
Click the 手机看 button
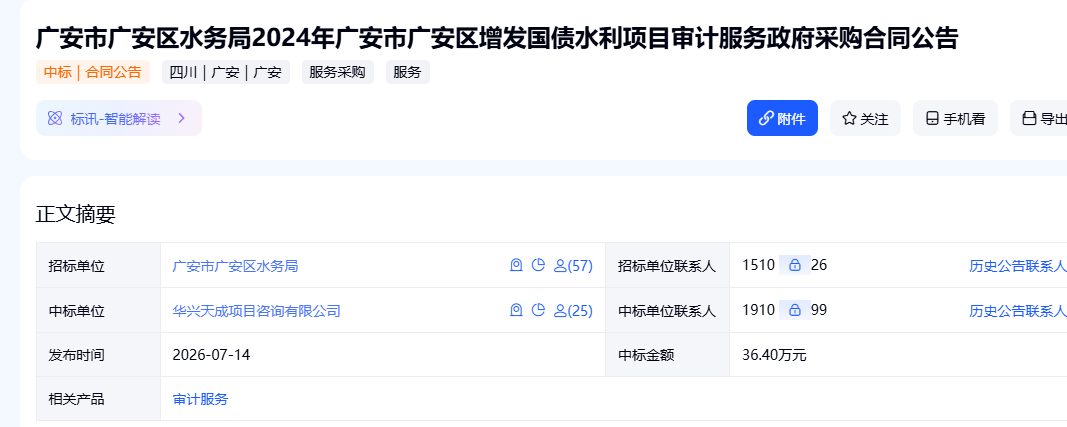955,118
